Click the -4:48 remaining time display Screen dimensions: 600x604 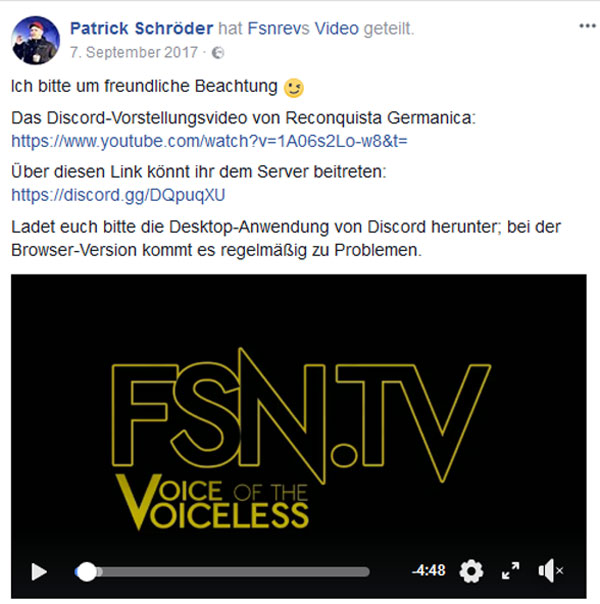[428, 570]
